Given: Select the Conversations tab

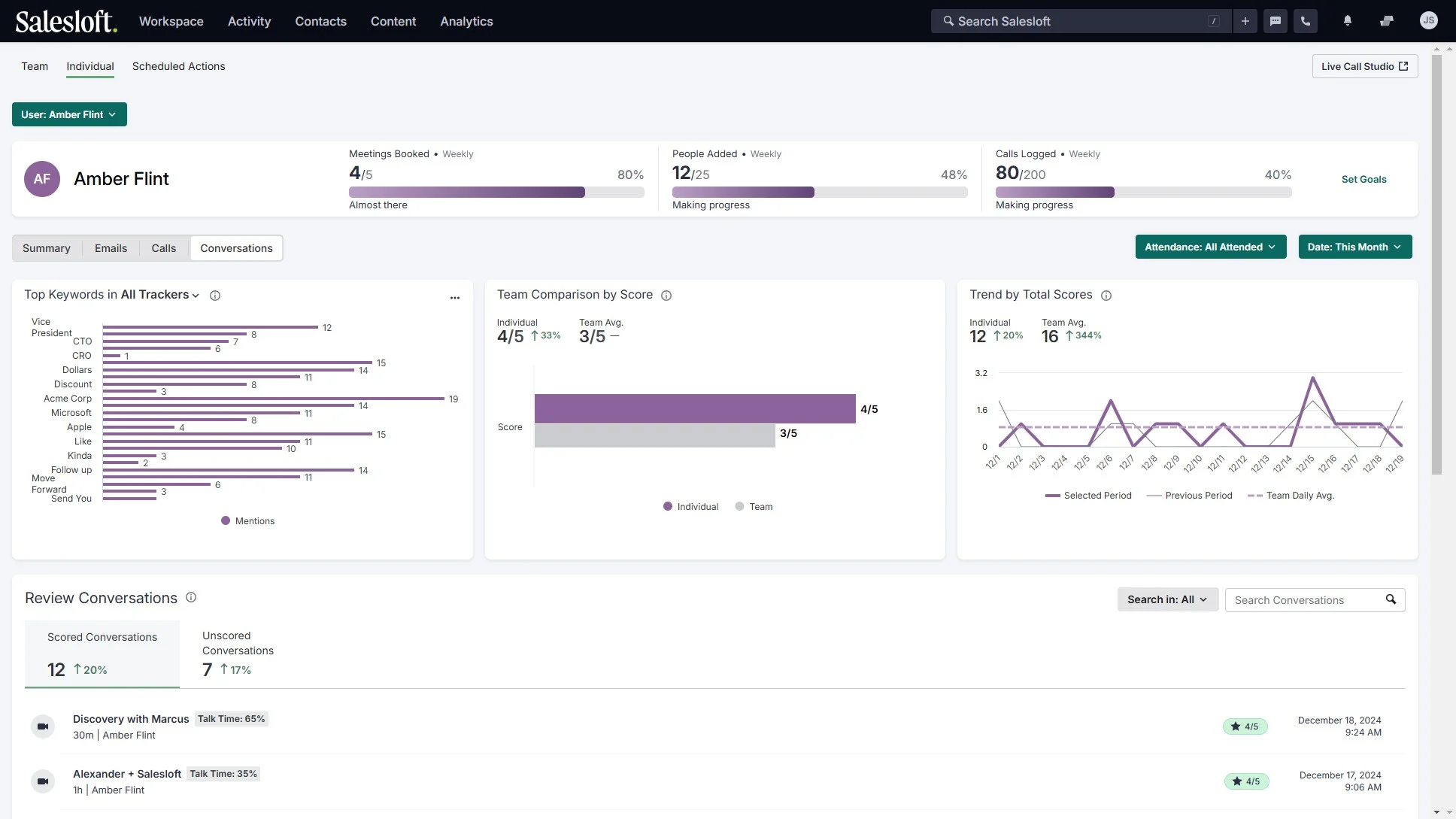Looking at the screenshot, I should pyautogui.click(x=237, y=248).
